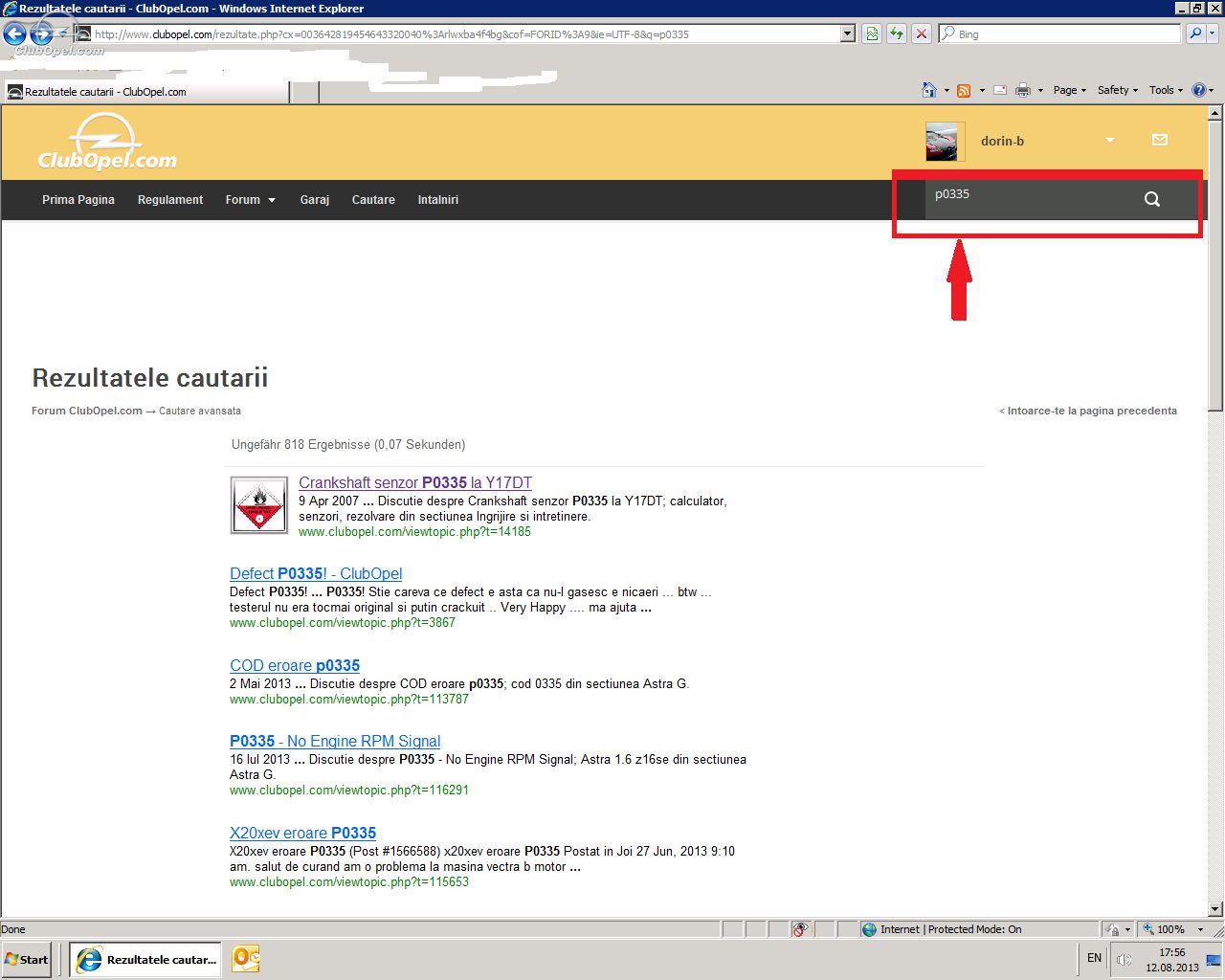Viewport: 1225px width, 980px height.
Task: Open the search provider dropdown next to Bing button
Action: click(1213, 33)
